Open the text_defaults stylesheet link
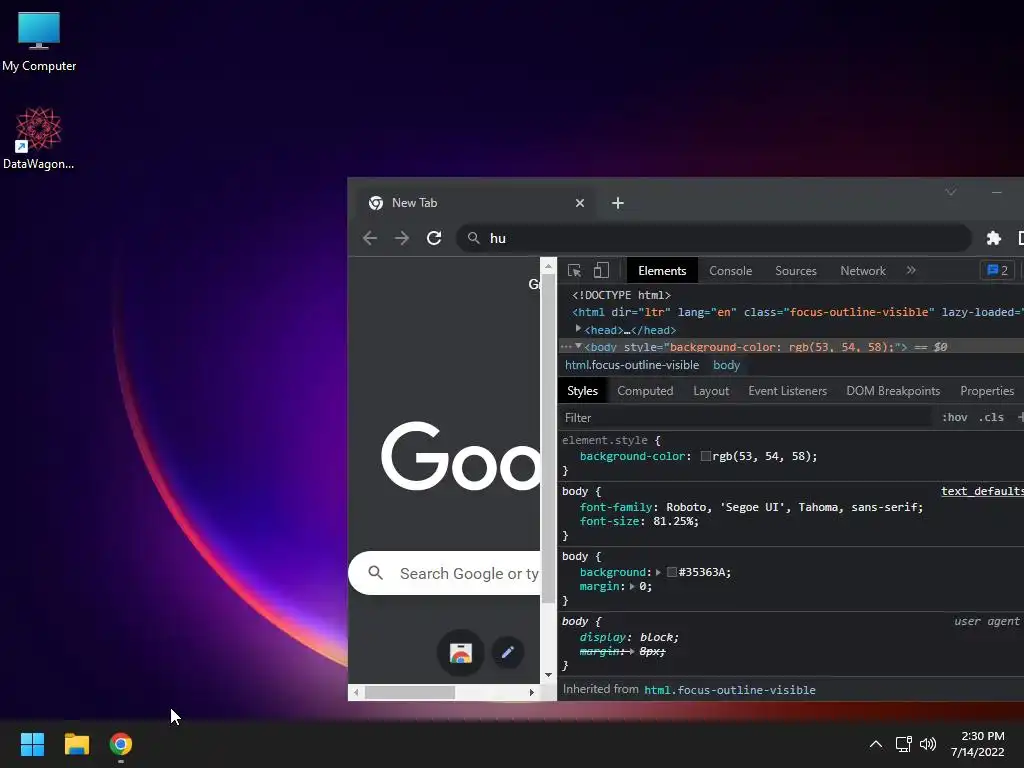The width and height of the screenshot is (1024, 768). click(982, 491)
